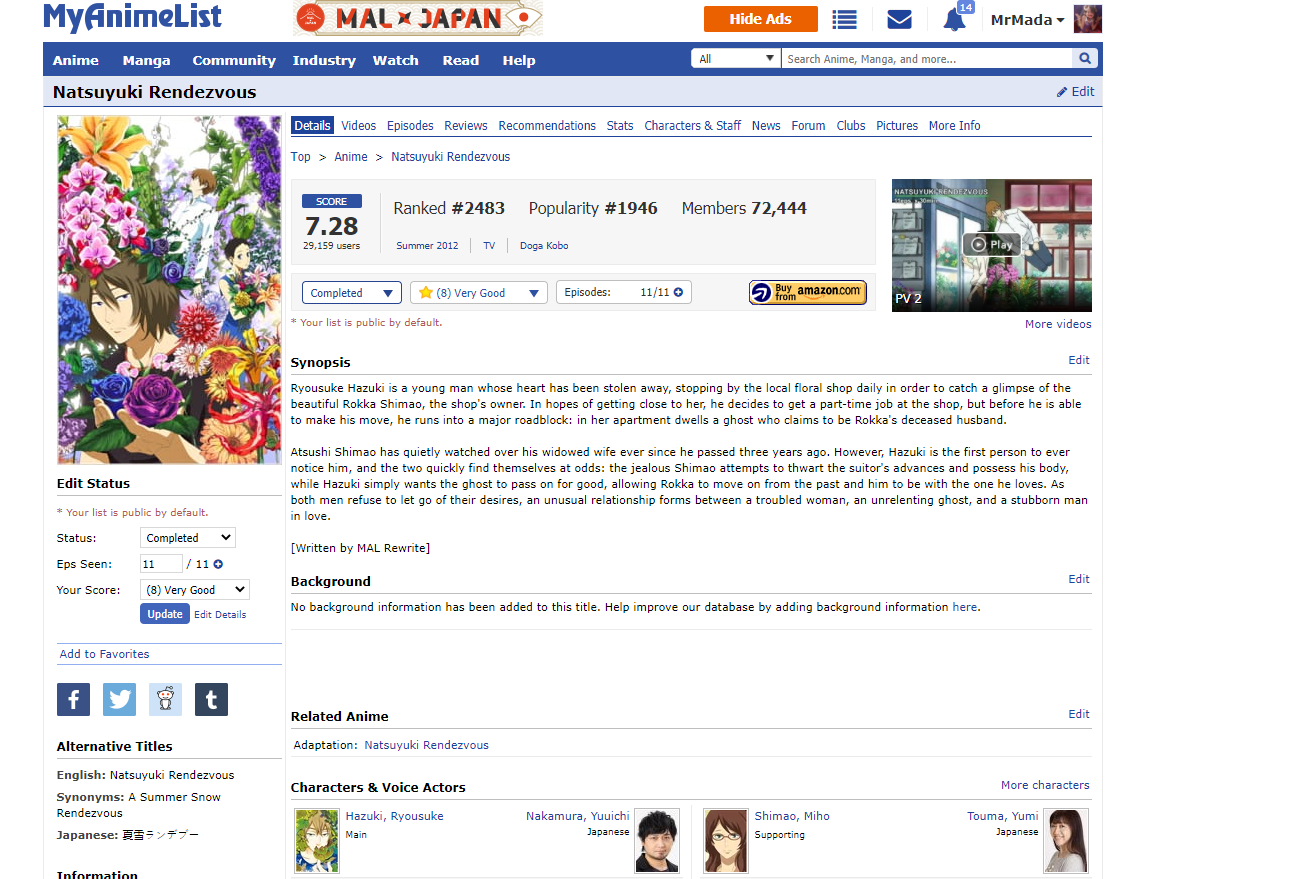1311x879 pixels.
Task: Open the MrMada account dropdown
Action: pyautogui.click(x=1027, y=20)
